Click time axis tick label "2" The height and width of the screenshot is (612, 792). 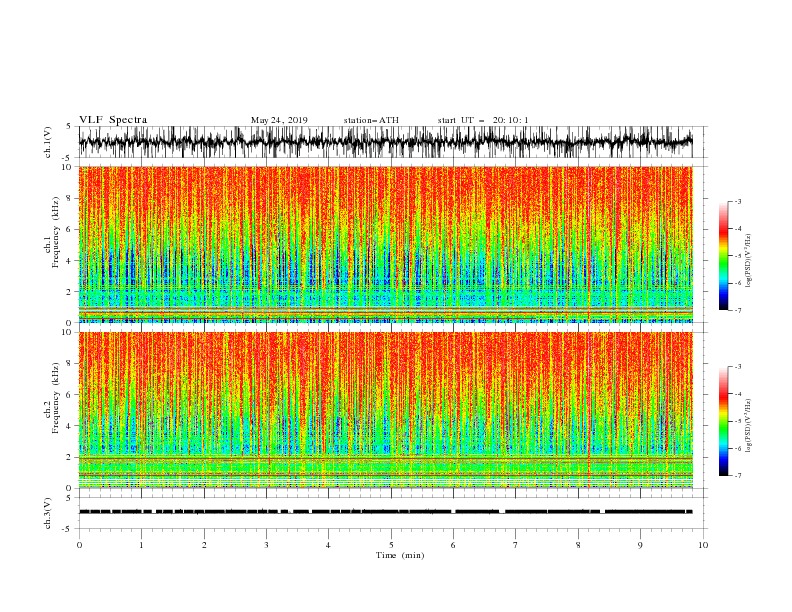coord(204,545)
